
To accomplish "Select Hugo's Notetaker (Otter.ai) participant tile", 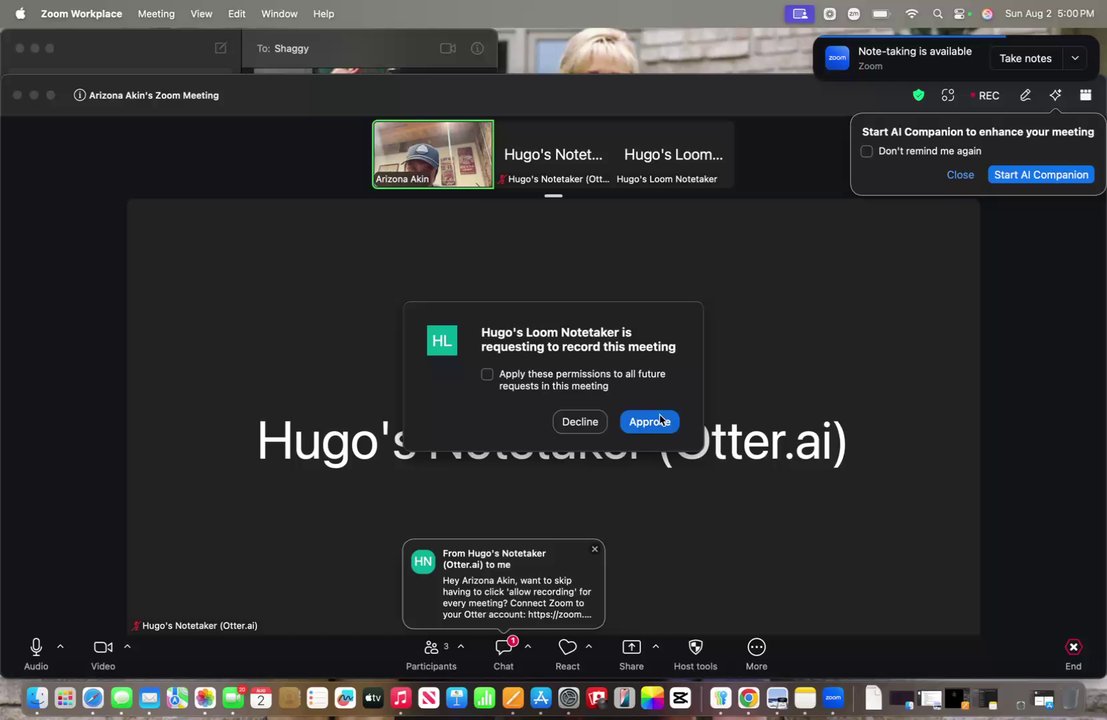I will tap(554, 154).
